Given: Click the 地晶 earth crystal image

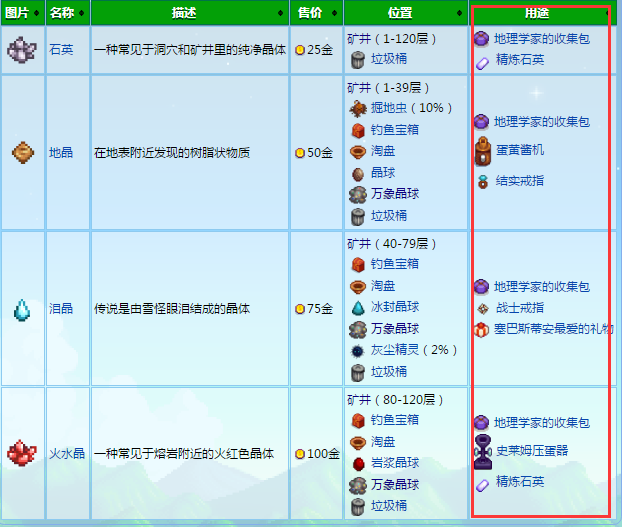Looking at the screenshot, I should pos(23,153).
